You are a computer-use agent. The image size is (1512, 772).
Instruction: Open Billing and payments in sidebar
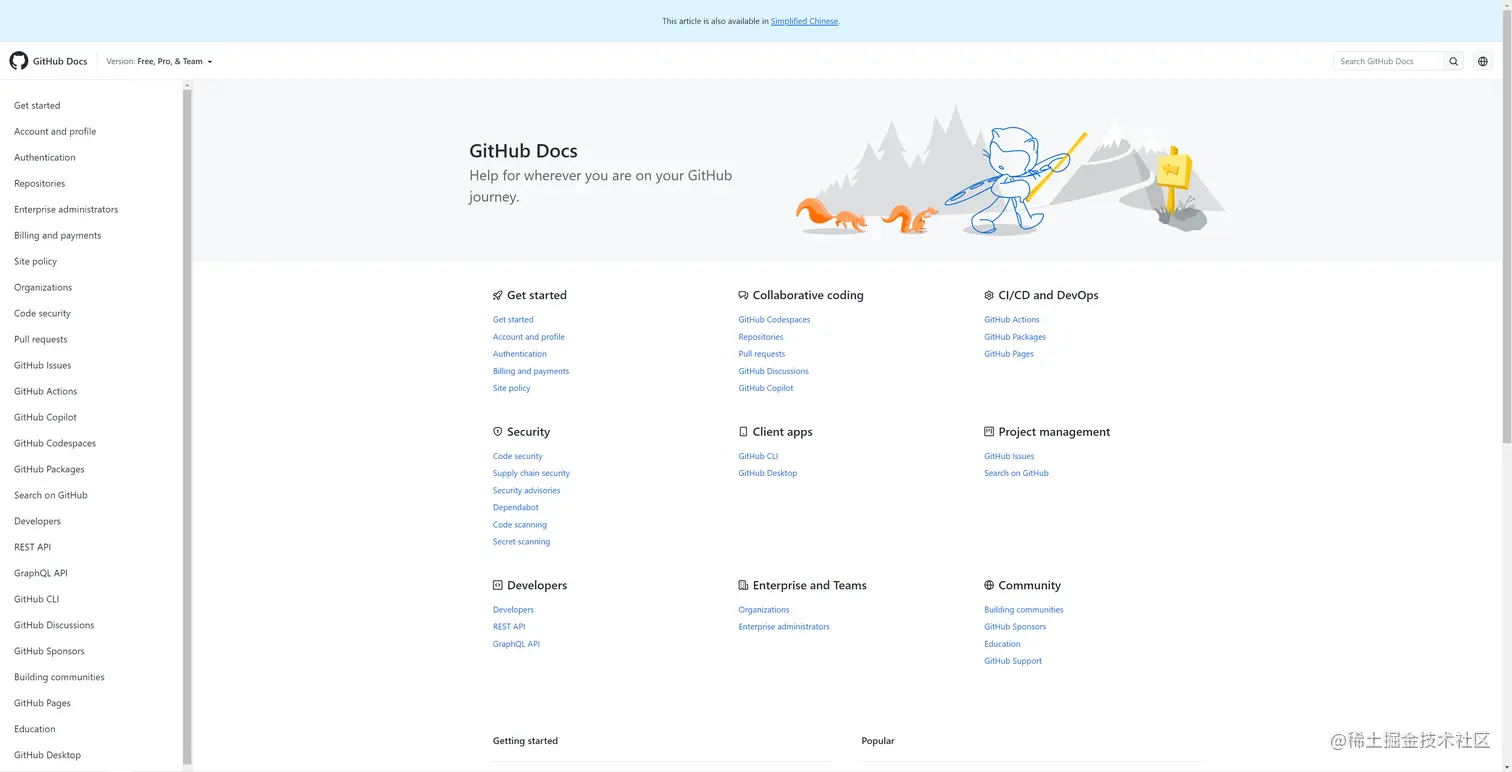pos(58,235)
